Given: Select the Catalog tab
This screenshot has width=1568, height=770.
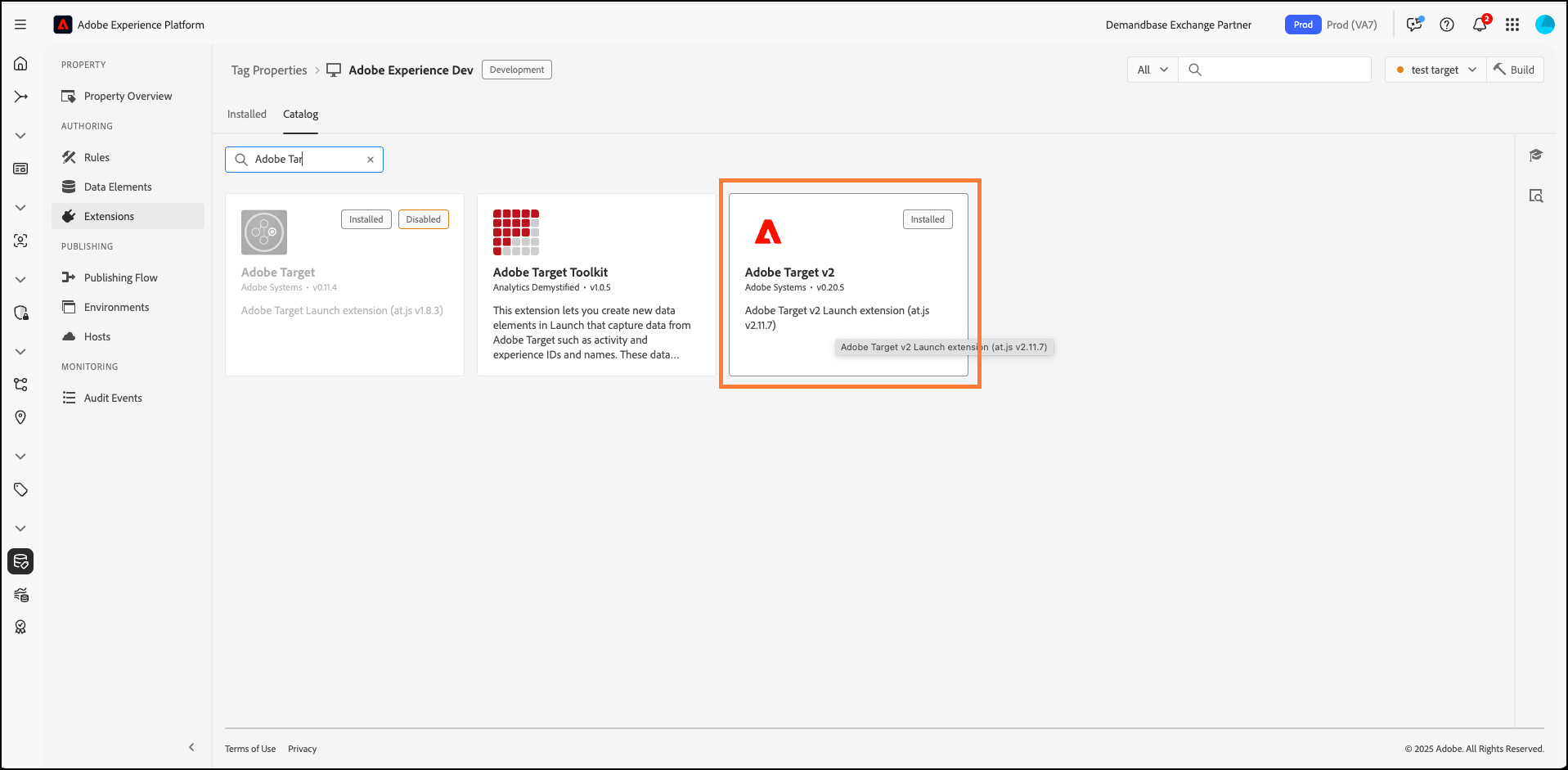Looking at the screenshot, I should tap(300, 115).
